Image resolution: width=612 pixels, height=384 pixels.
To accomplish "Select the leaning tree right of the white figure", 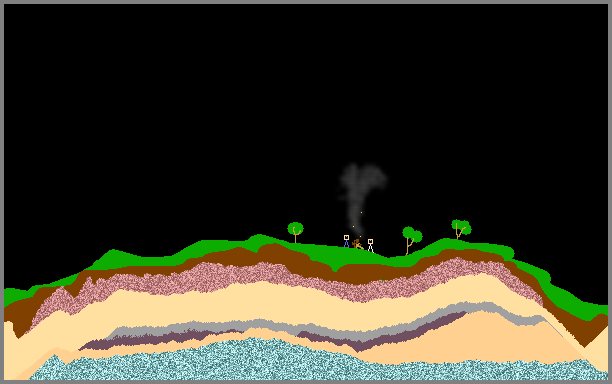I will pyautogui.click(x=411, y=240).
